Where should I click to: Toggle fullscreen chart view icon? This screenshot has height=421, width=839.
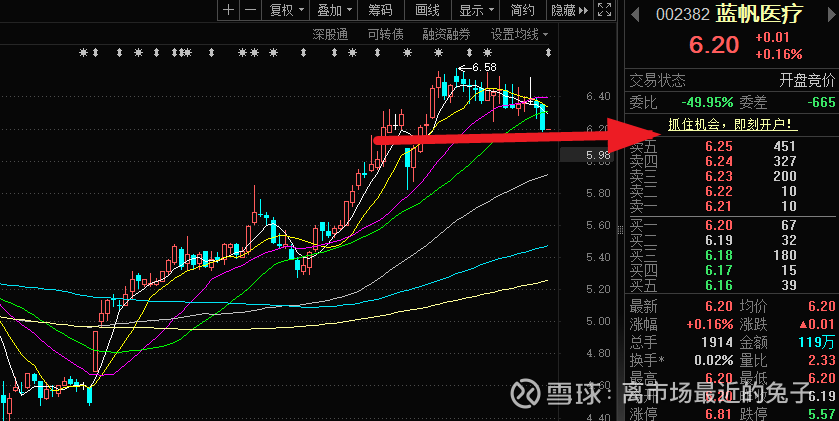(604, 10)
